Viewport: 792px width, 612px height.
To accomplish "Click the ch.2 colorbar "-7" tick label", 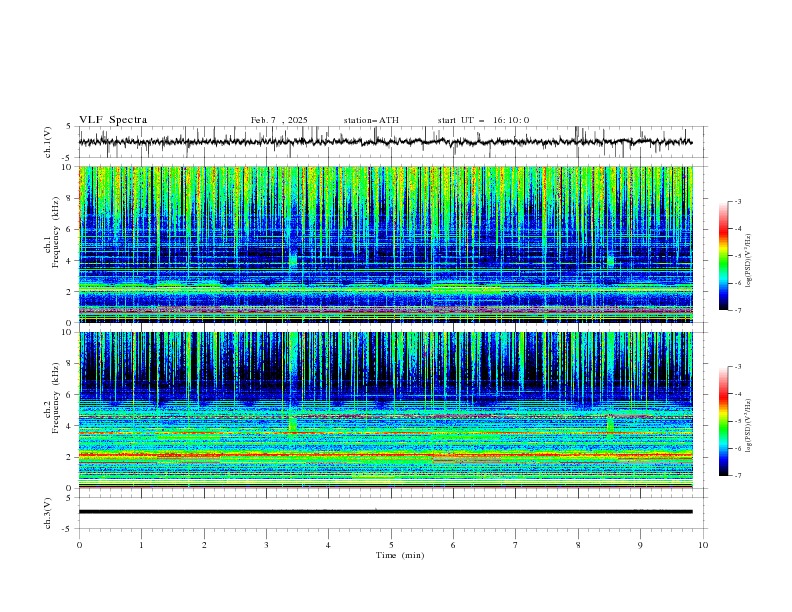I will [737, 476].
